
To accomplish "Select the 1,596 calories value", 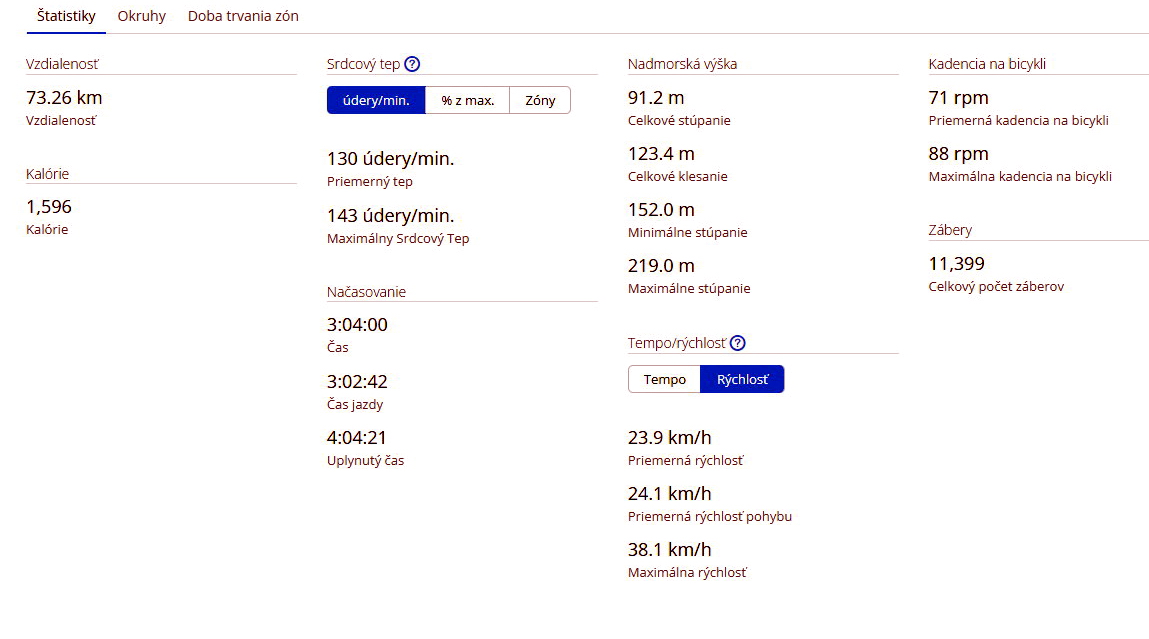I will pos(49,208).
